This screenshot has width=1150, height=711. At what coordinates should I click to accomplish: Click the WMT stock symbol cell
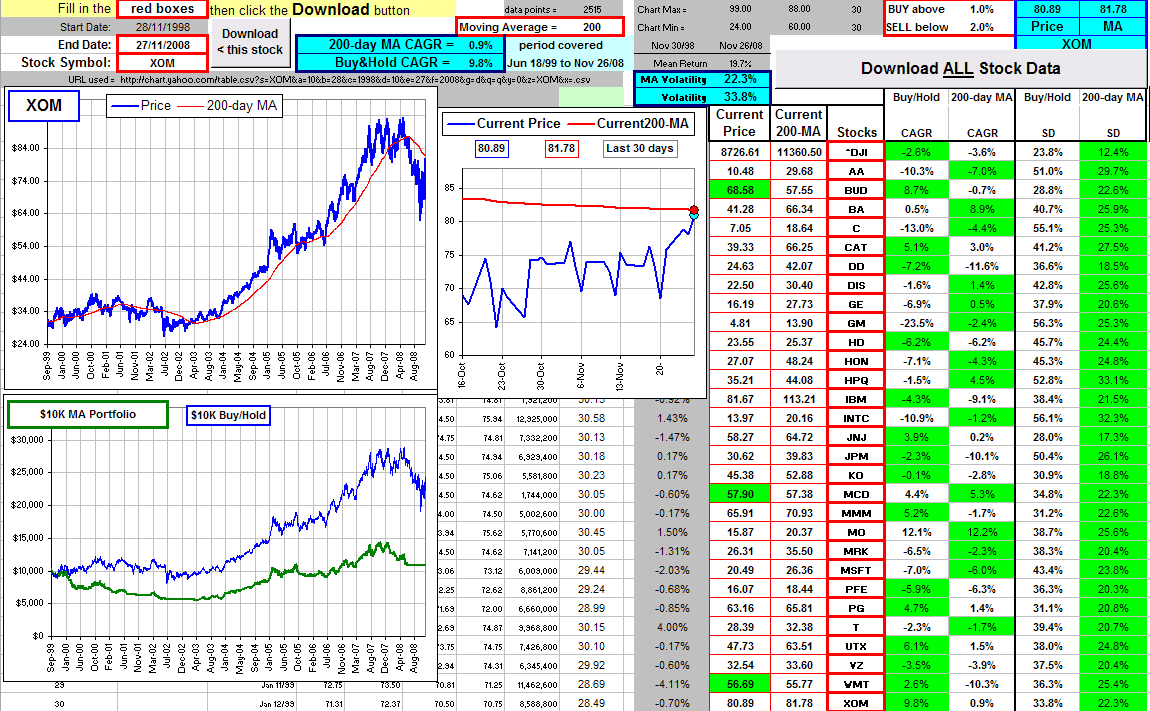pos(856,685)
